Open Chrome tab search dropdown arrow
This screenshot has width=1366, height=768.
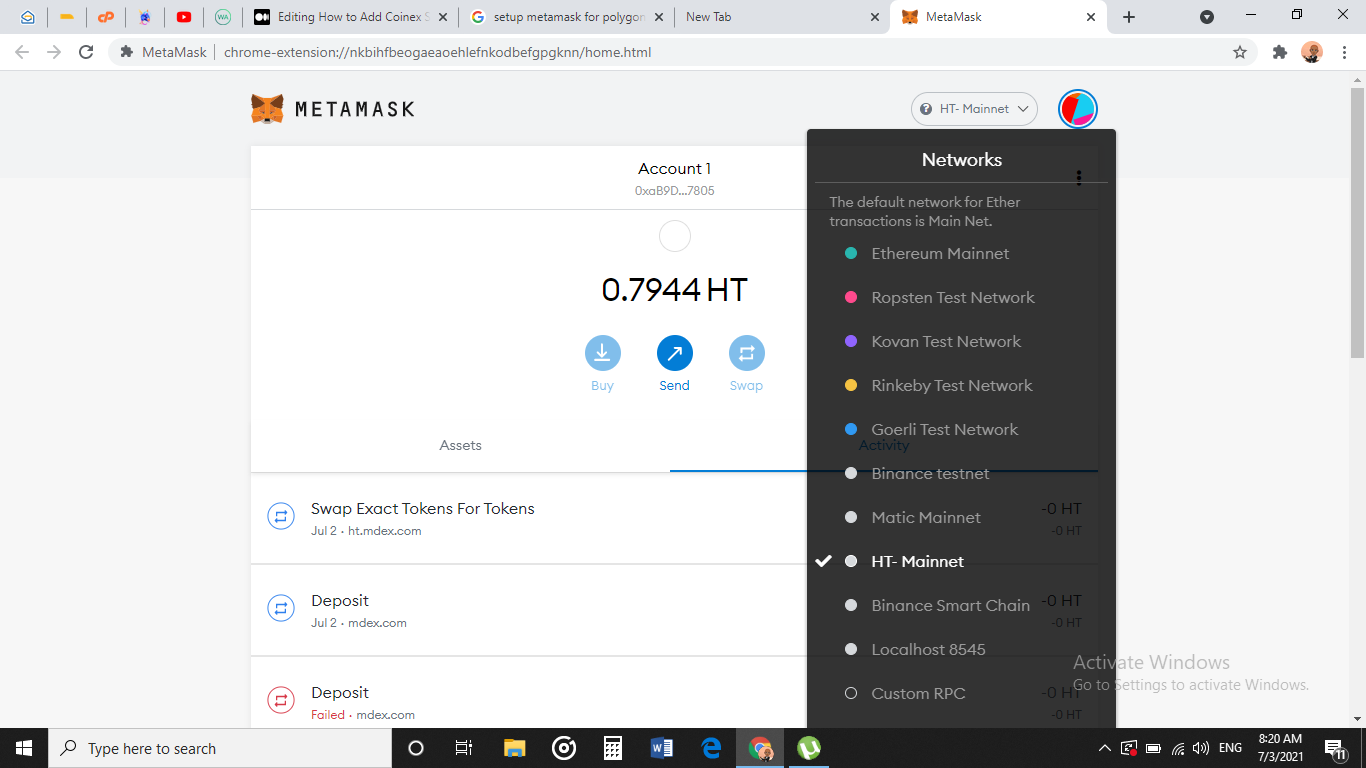pos(1207,17)
